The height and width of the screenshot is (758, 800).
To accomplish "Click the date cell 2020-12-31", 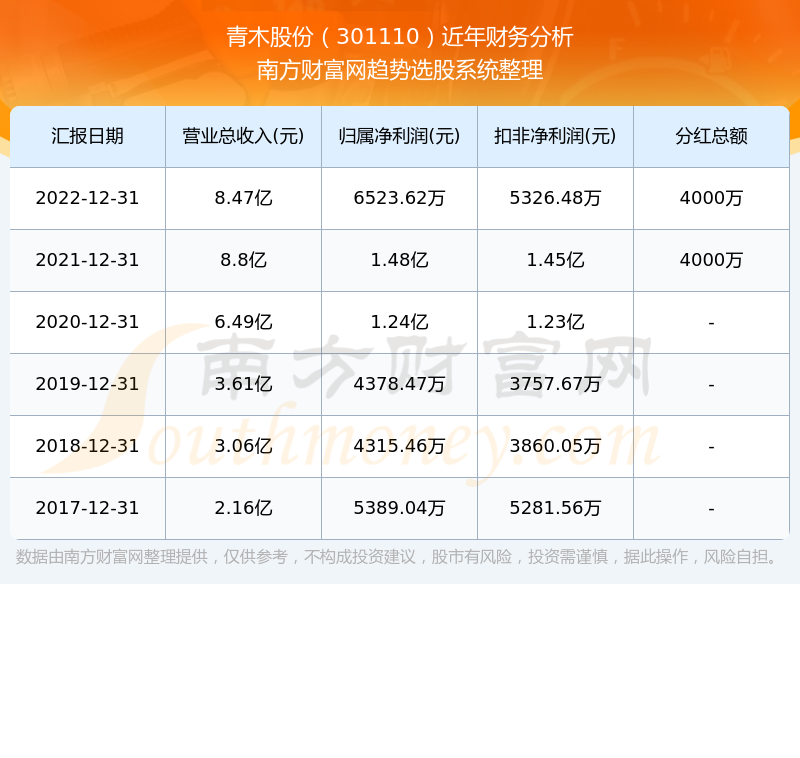I will tap(87, 322).
